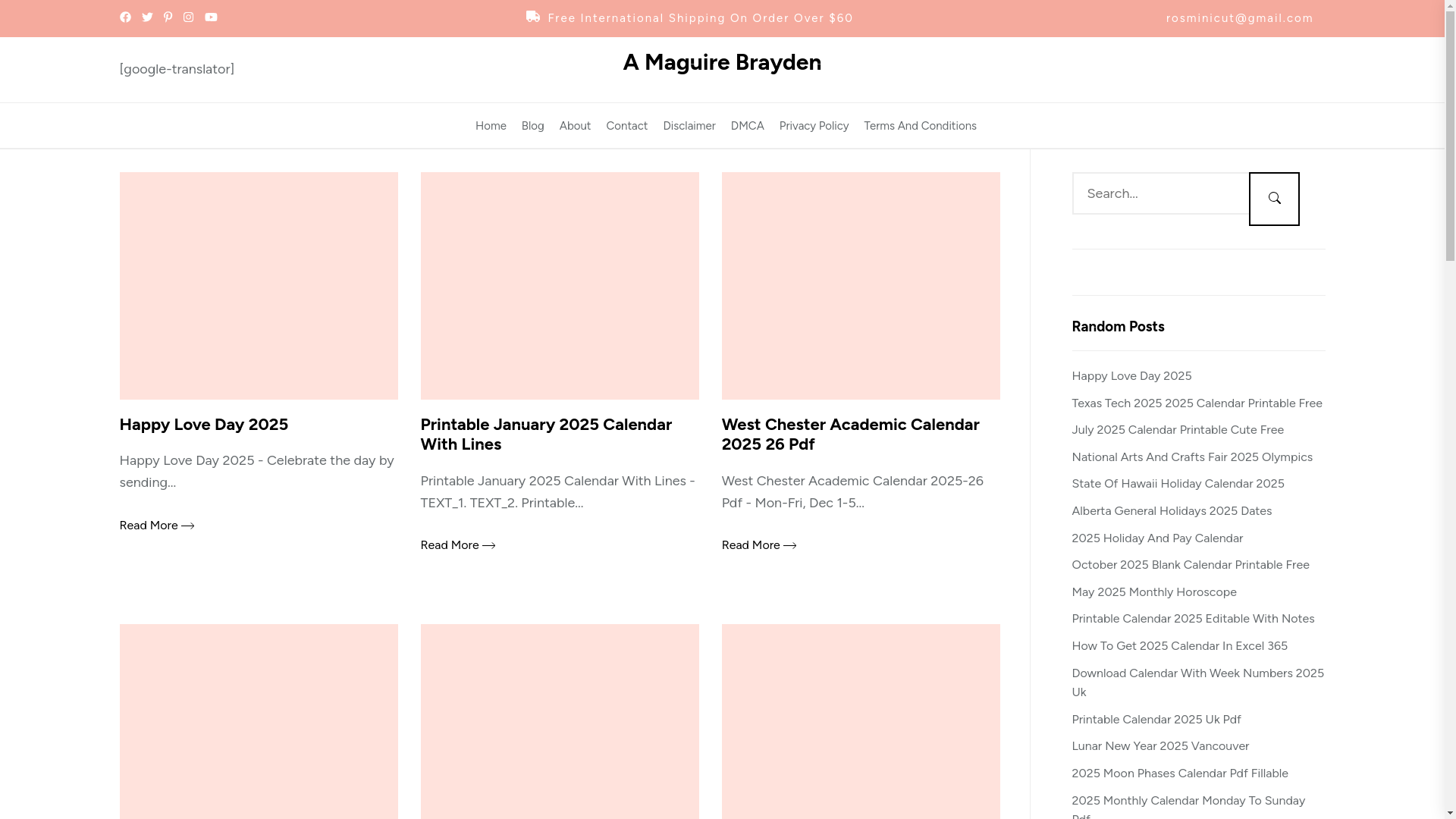The width and height of the screenshot is (1456, 819).
Task: Open National Arts And Crafts Fair 2025 Olympics
Action: pyautogui.click(x=1192, y=457)
